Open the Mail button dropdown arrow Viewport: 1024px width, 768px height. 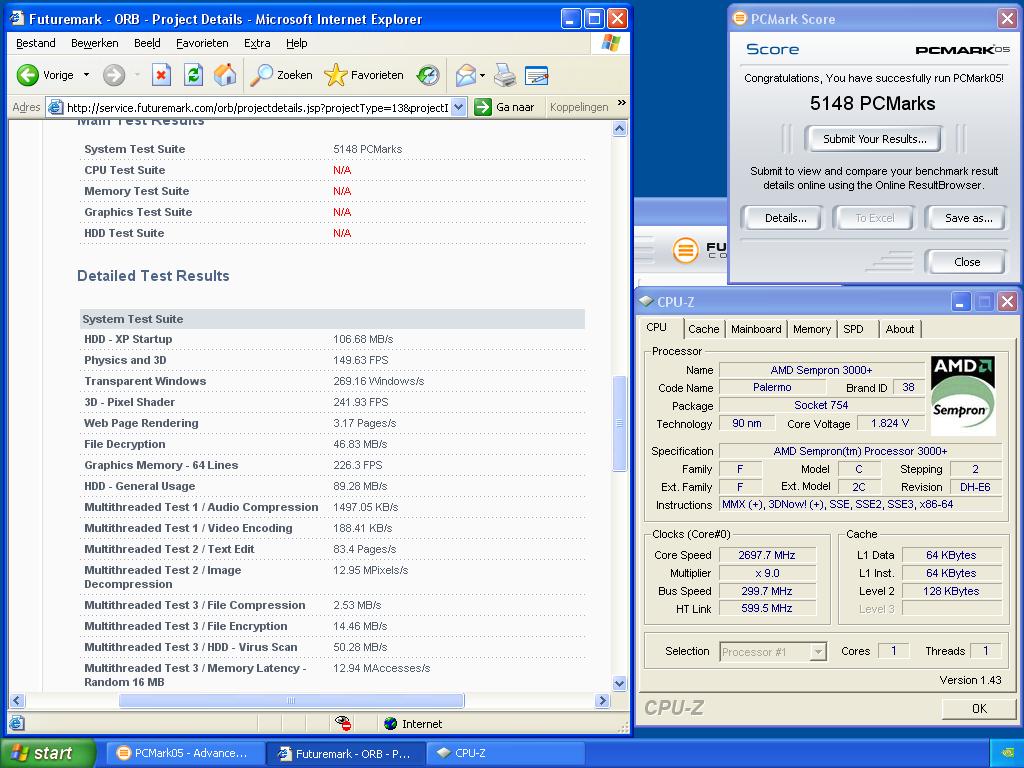coord(483,75)
